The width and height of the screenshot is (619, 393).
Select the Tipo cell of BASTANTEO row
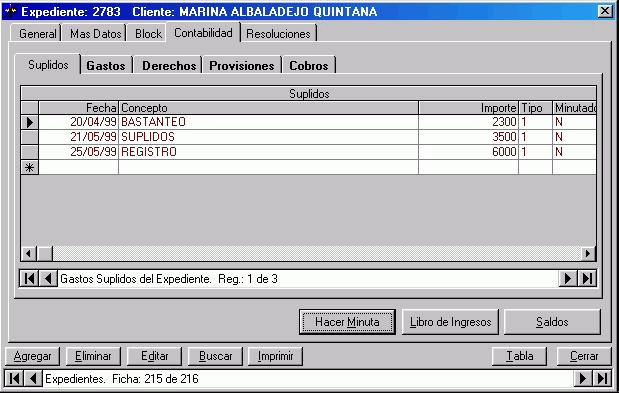(535, 122)
